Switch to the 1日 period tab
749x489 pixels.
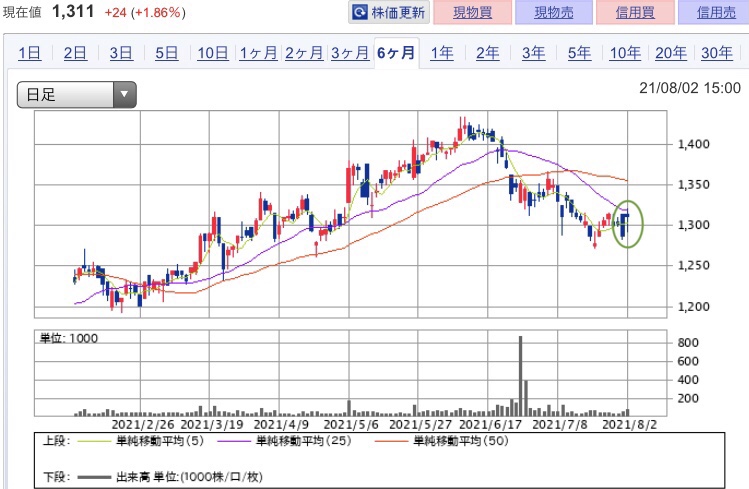tap(30, 54)
